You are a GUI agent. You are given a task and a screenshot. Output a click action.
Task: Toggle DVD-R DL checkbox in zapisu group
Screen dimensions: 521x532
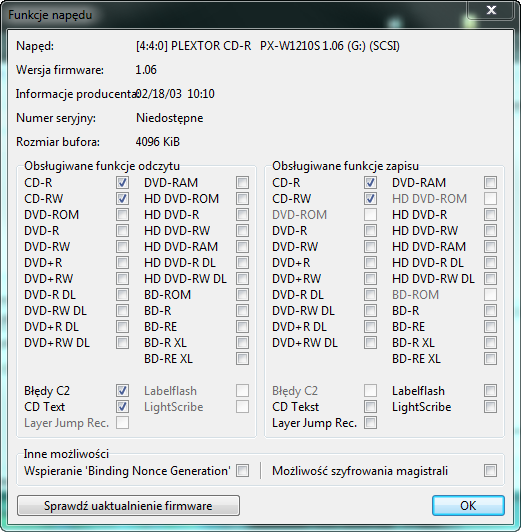tap(370, 294)
